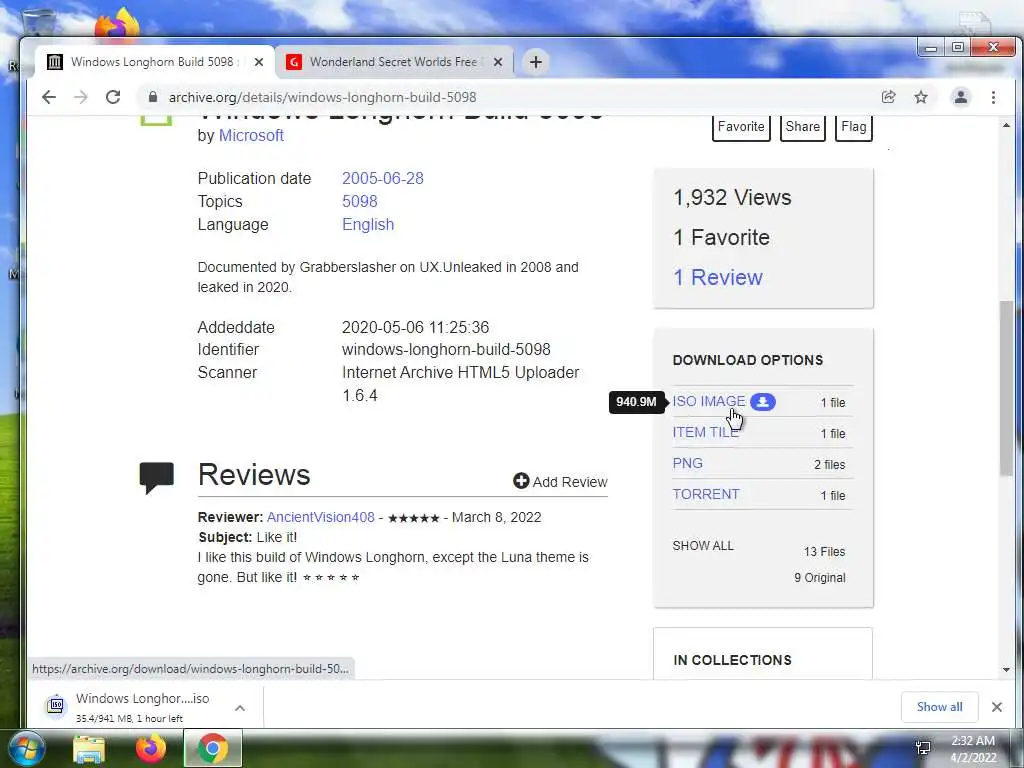Click the blue download icon beside ISO IMAGE
Viewport: 1024px width, 768px height.
[x=762, y=402]
